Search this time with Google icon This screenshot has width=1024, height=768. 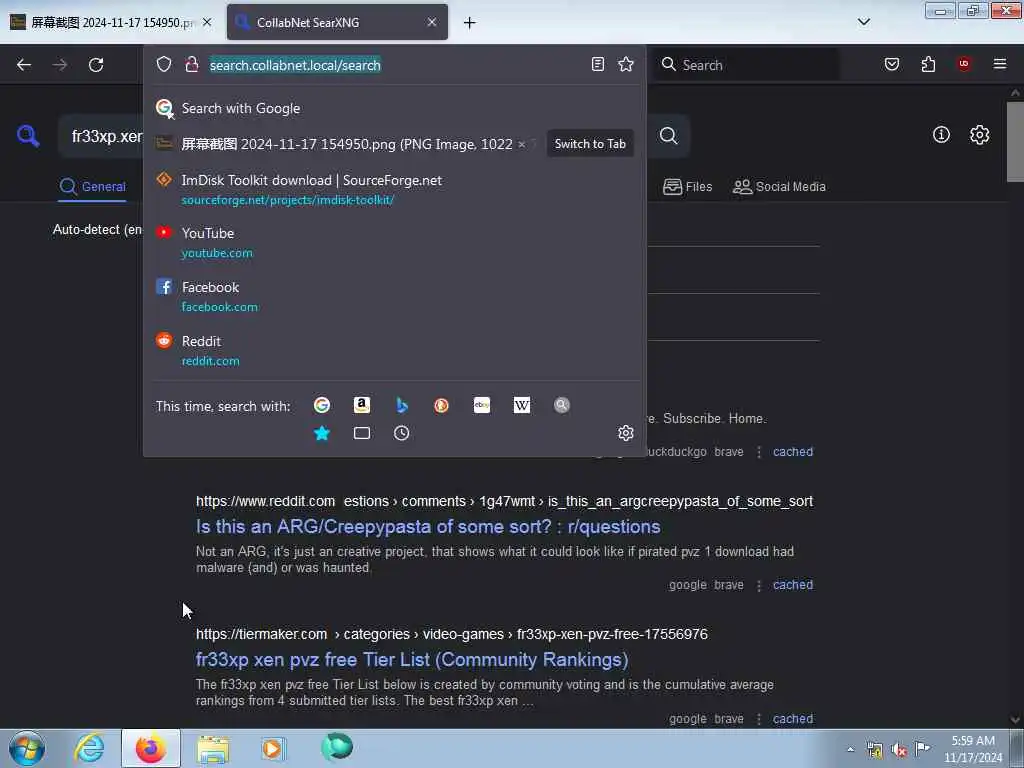[321, 405]
